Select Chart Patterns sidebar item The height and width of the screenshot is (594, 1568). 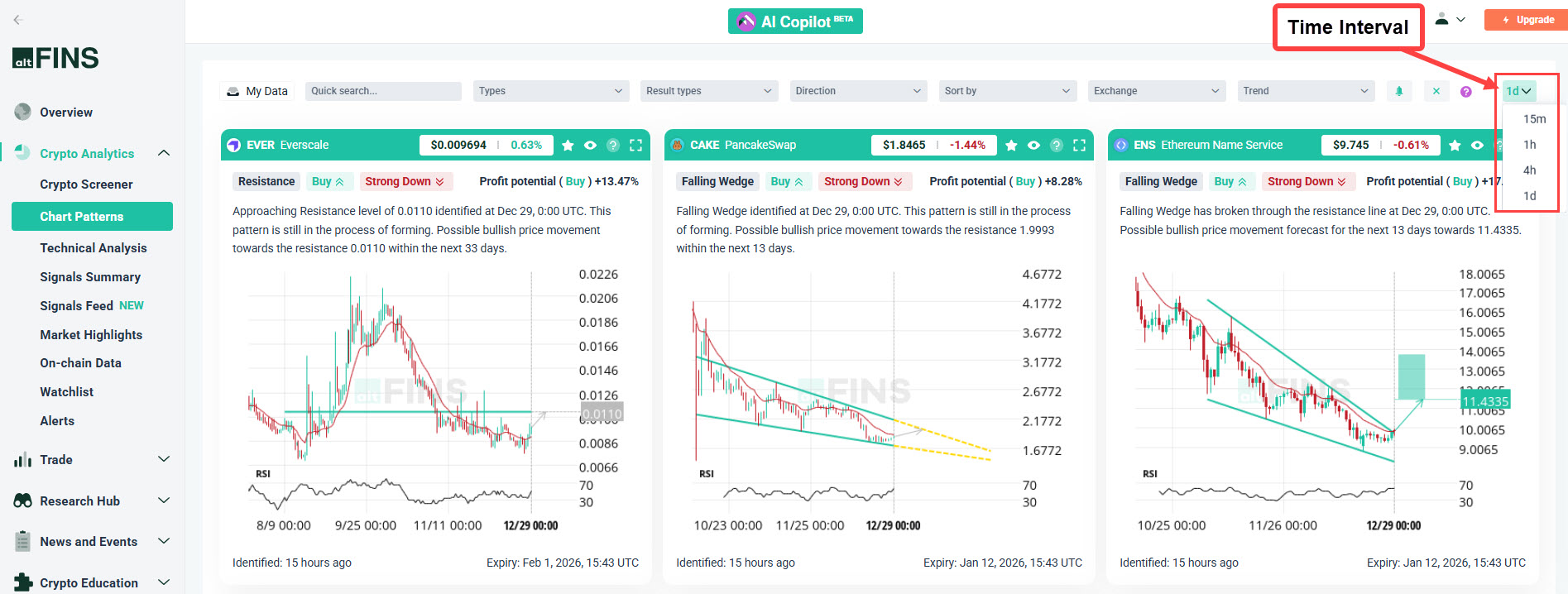[92, 216]
